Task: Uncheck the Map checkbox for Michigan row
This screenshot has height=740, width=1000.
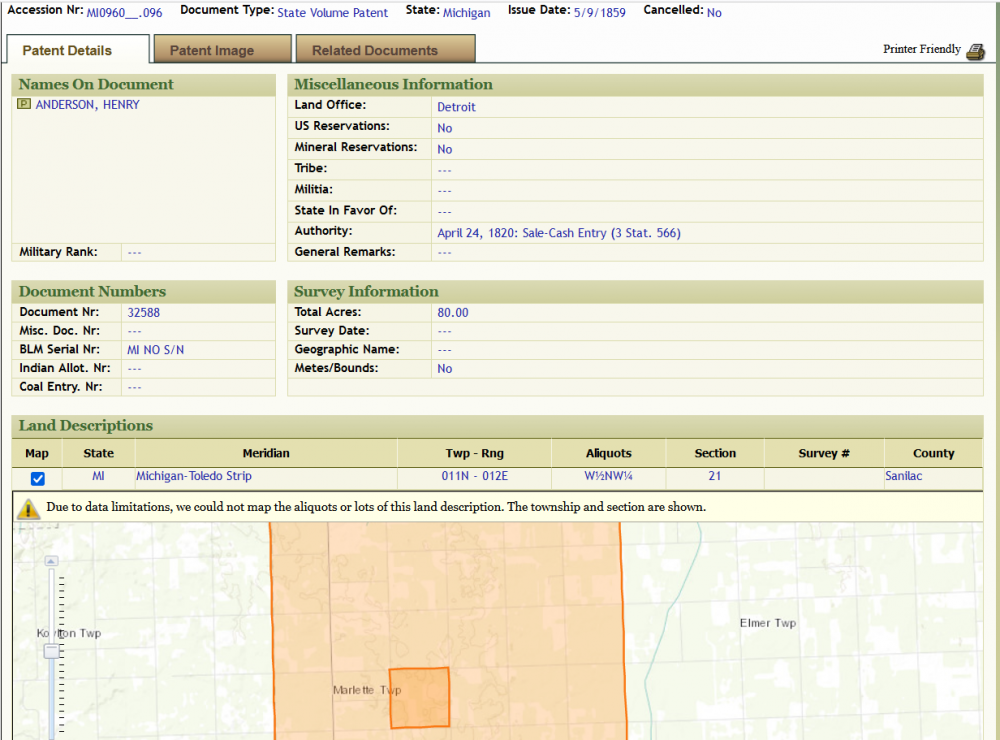Action: [37, 479]
